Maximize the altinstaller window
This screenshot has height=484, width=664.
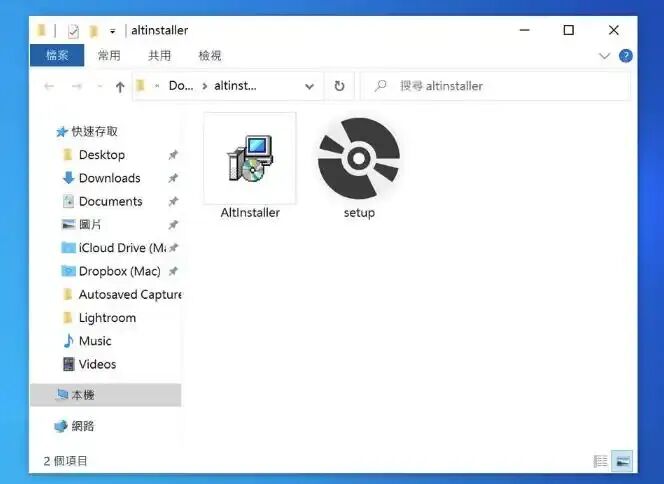coord(569,30)
